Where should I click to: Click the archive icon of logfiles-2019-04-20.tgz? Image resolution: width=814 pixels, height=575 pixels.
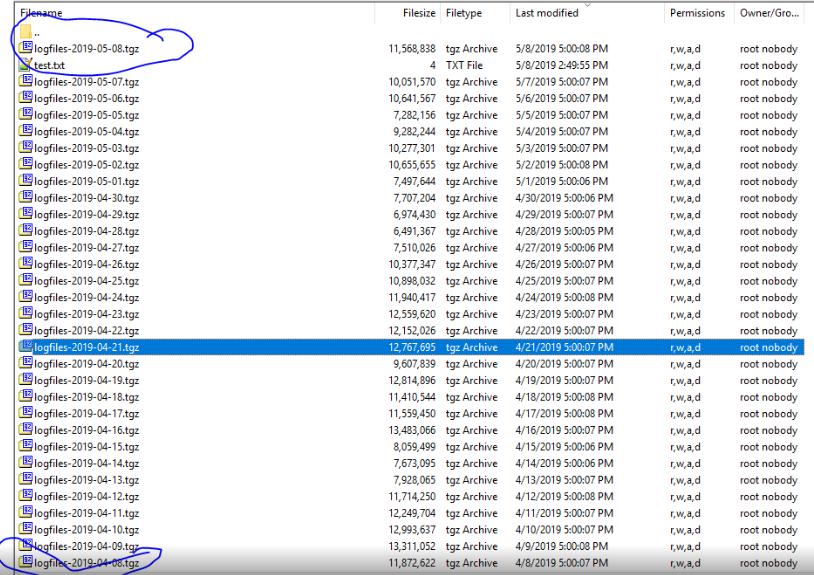[x=25, y=363]
